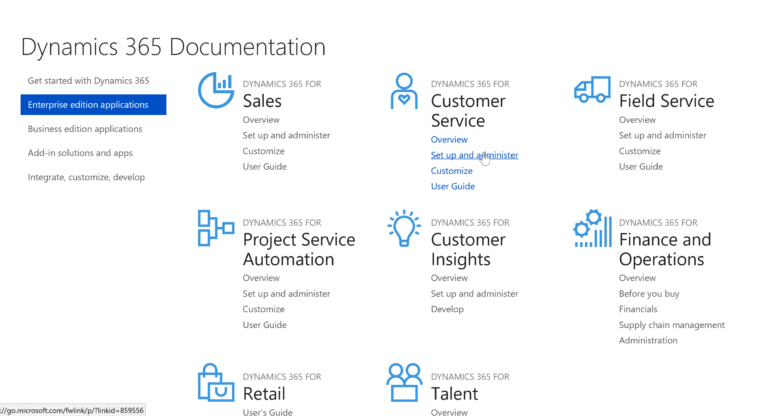Open Customer Service User Guide

pyautogui.click(x=453, y=186)
